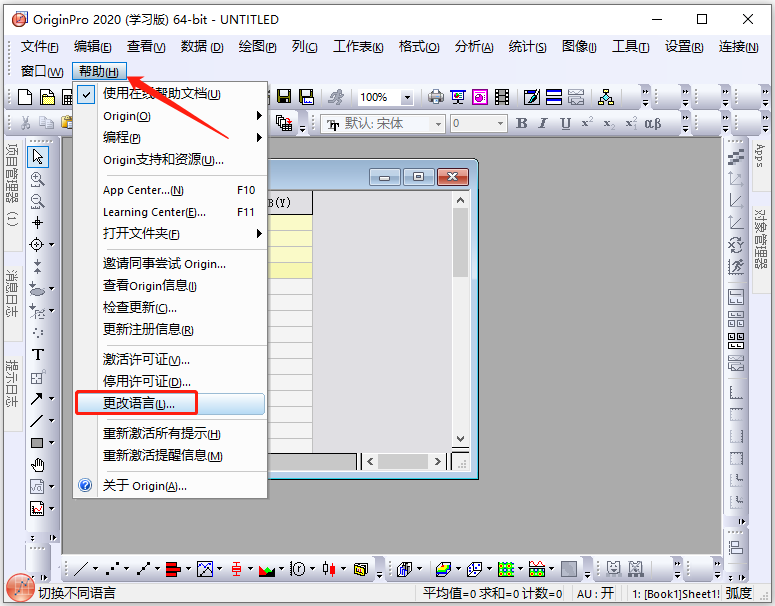Select the hand Pan tool
The height and width of the screenshot is (606, 775).
tap(38, 465)
